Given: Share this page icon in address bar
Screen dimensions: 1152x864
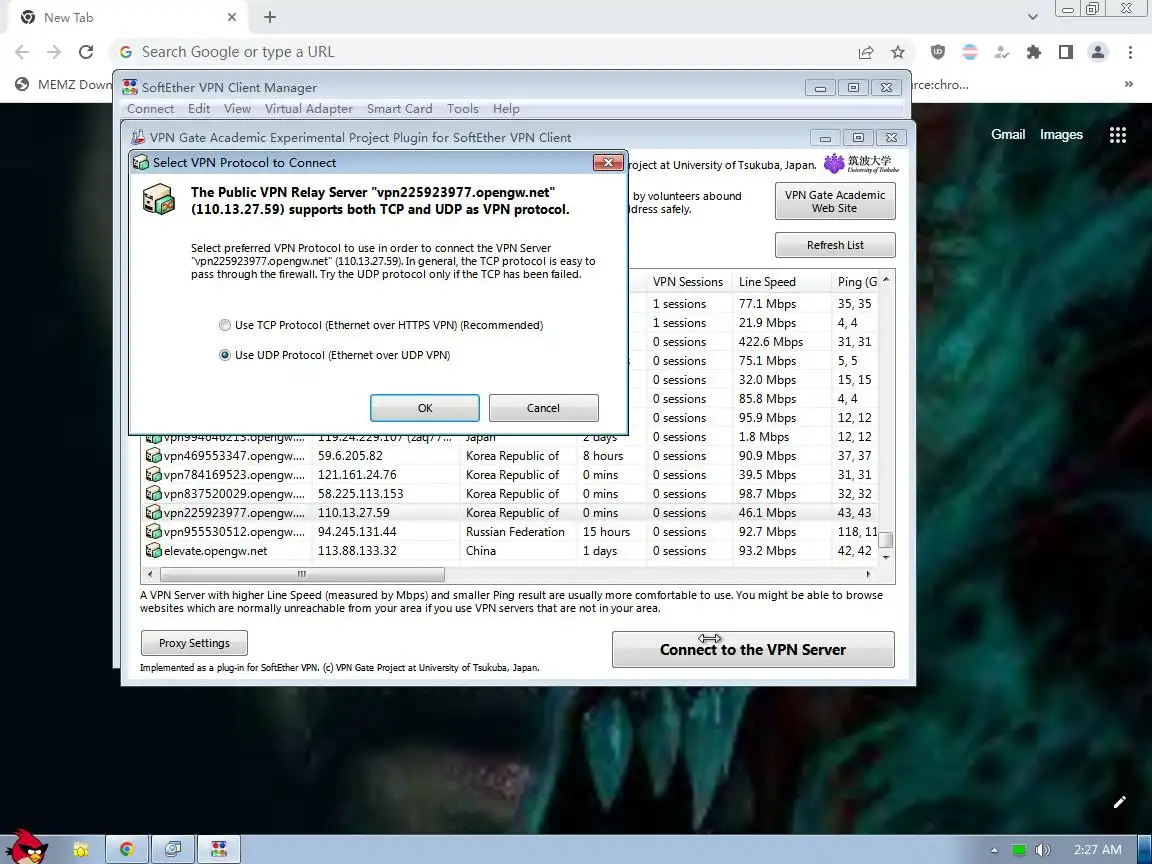Looking at the screenshot, I should tap(865, 52).
